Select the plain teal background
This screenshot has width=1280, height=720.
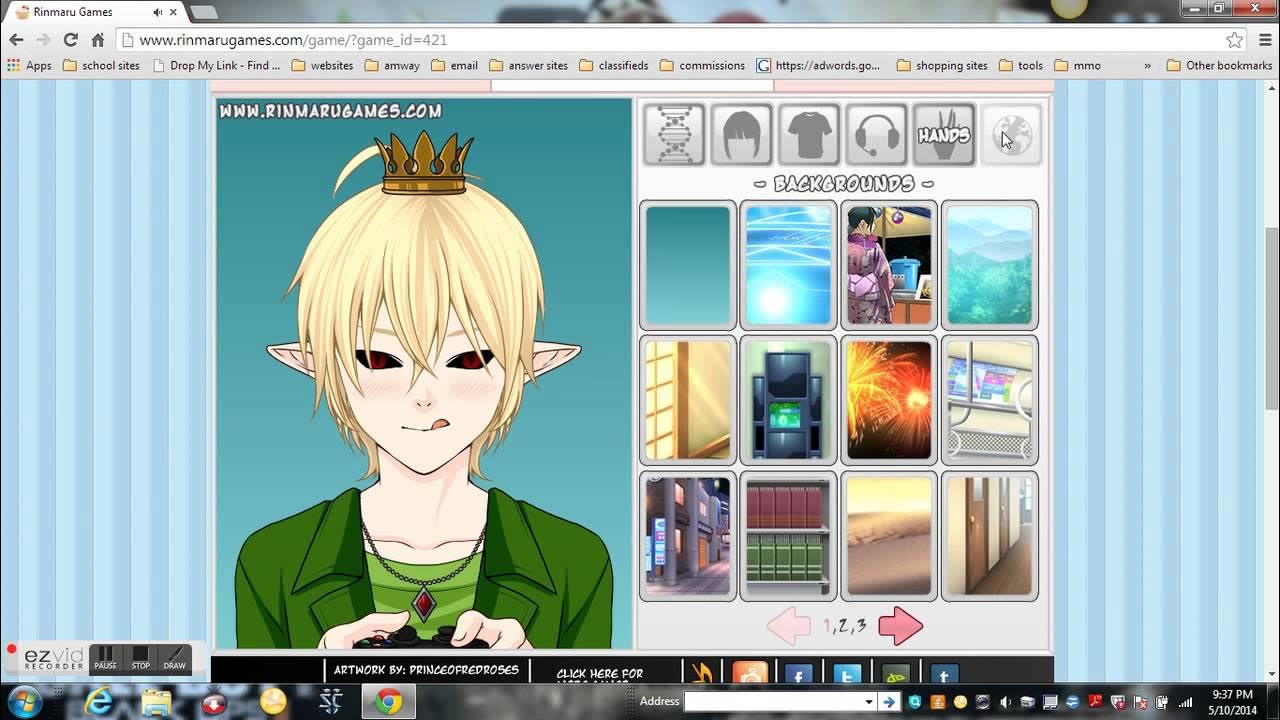[688, 265]
